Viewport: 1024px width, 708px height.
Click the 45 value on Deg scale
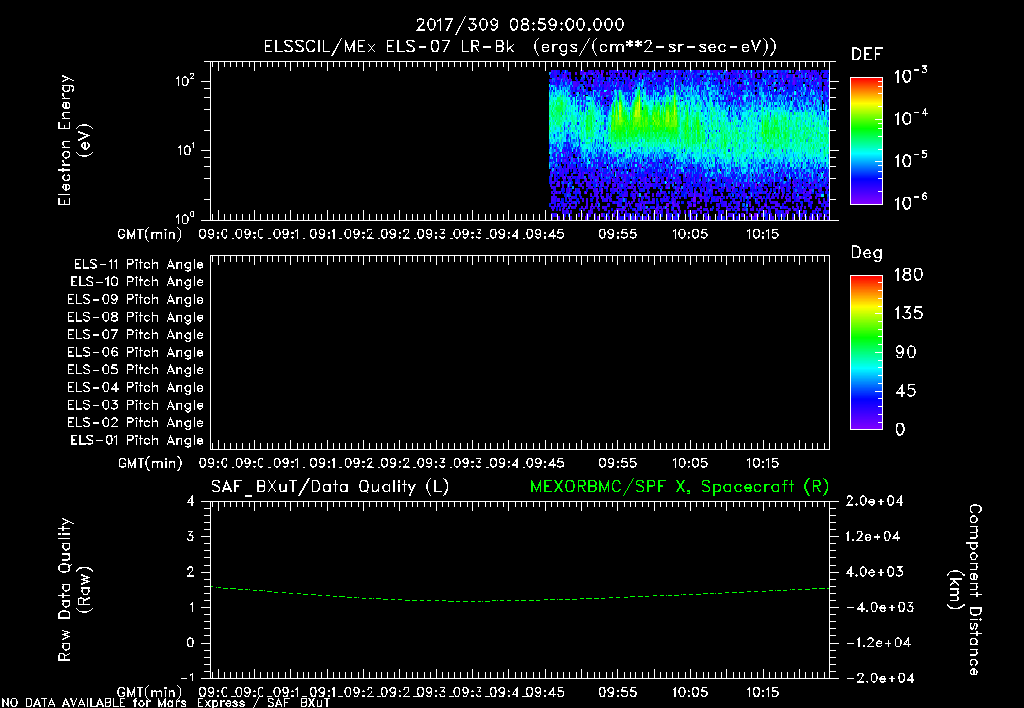point(906,391)
